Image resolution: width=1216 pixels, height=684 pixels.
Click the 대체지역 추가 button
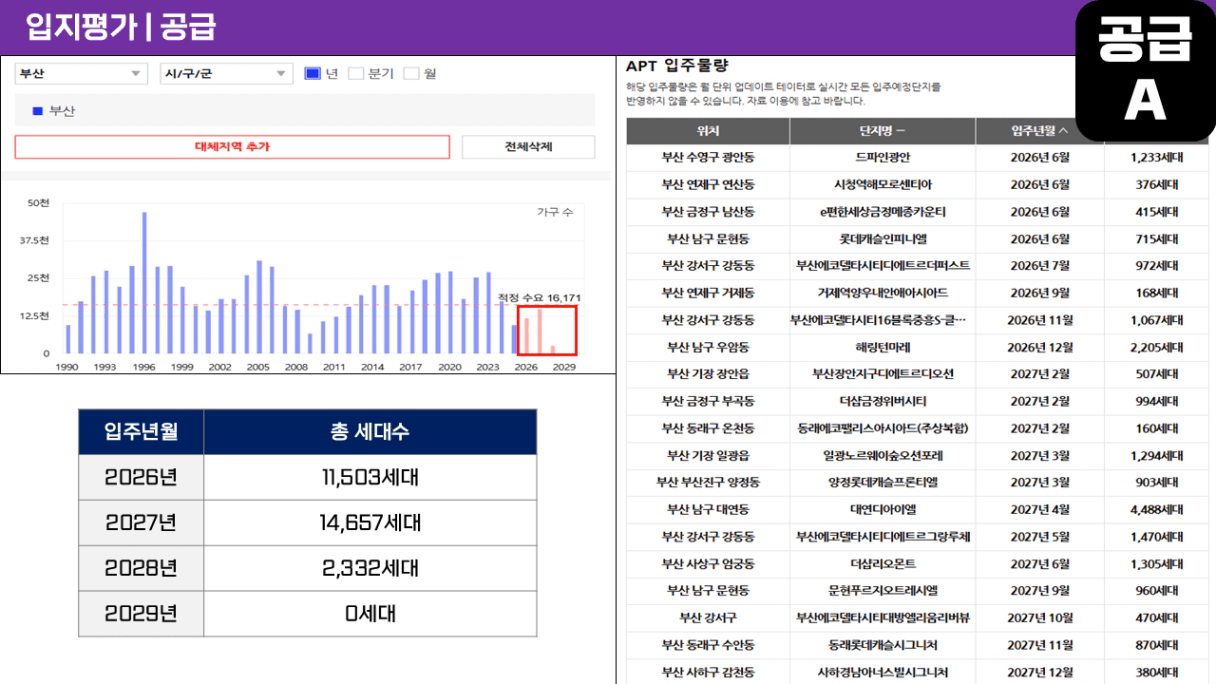[x=232, y=147]
